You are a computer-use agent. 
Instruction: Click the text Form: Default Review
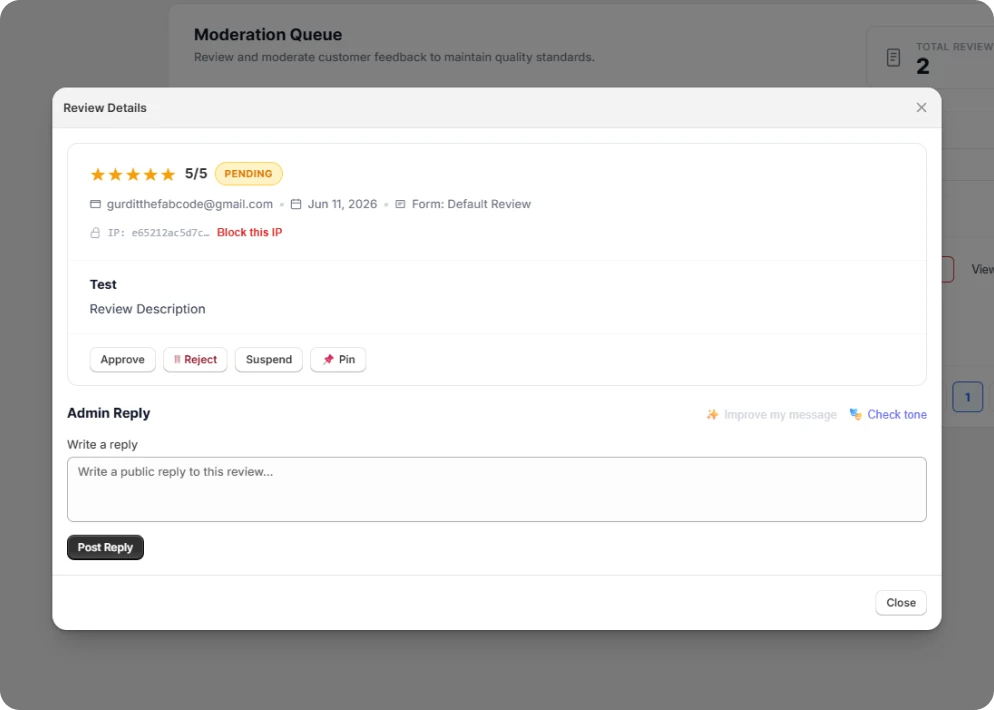pyautogui.click(x=471, y=204)
